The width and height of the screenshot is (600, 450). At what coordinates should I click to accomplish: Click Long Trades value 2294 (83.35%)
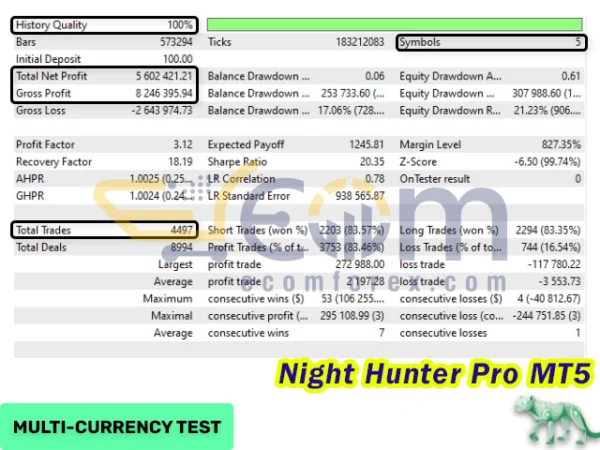point(548,230)
